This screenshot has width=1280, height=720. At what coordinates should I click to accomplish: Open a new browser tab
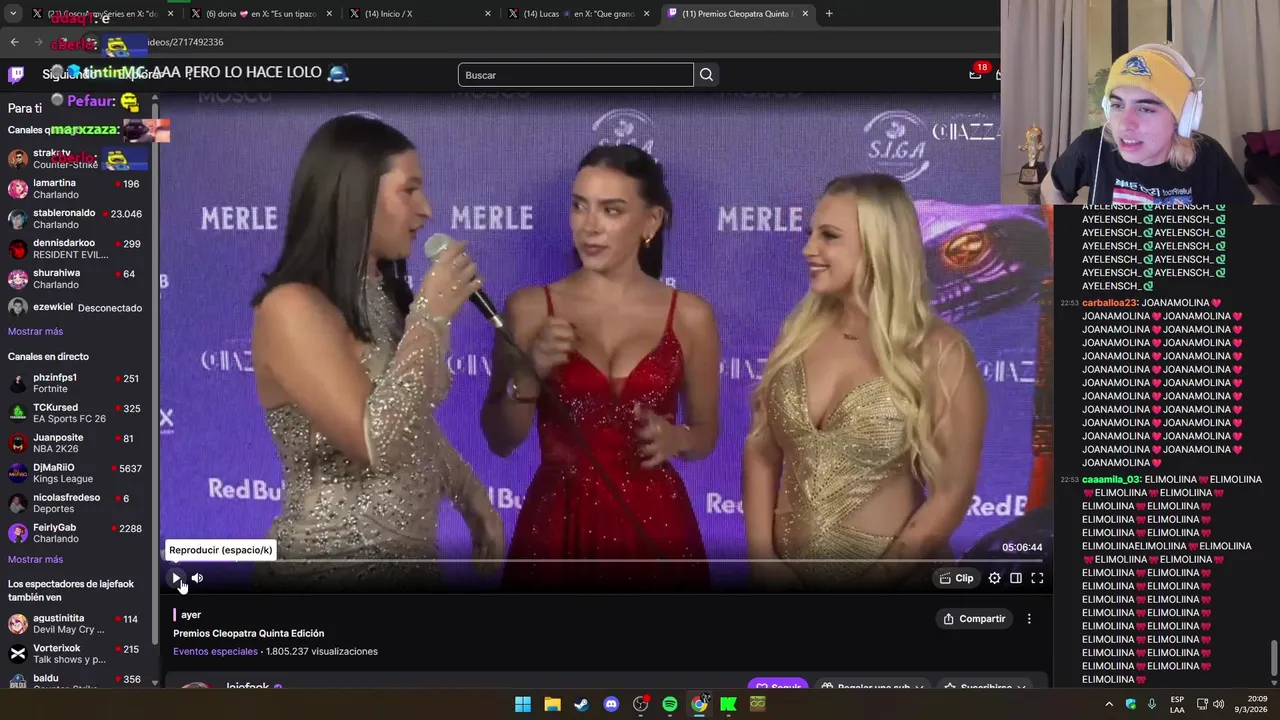829,14
